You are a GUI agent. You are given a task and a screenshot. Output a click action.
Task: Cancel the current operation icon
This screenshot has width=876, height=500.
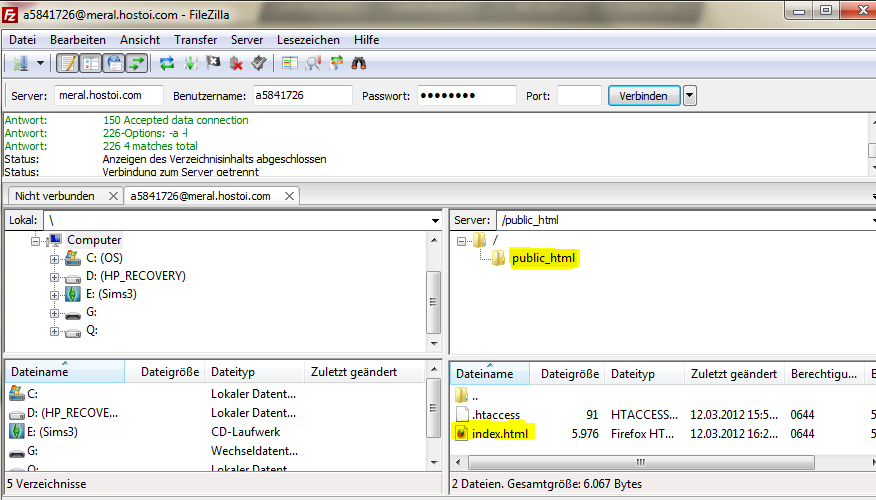click(213, 64)
